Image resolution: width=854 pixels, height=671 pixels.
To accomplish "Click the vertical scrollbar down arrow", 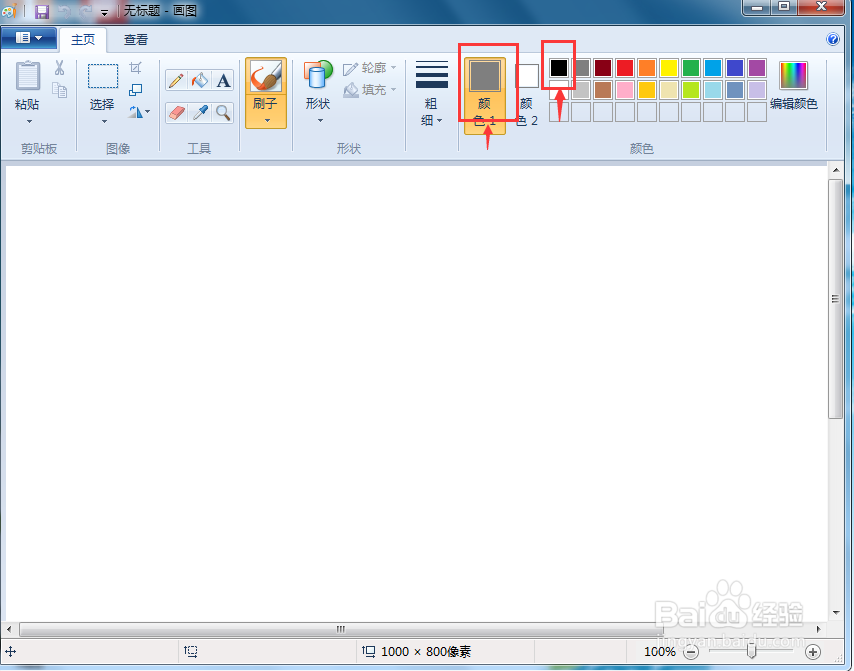I will coord(835,612).
